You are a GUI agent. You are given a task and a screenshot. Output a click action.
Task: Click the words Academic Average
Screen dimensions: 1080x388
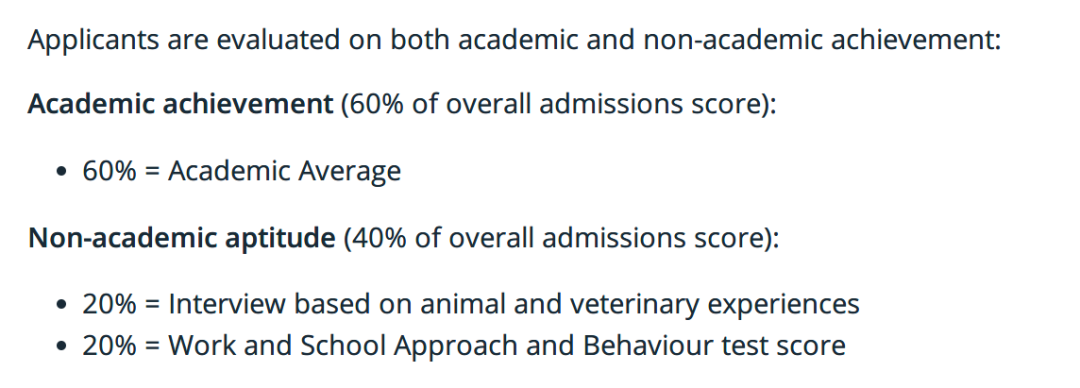pos(284,171)
